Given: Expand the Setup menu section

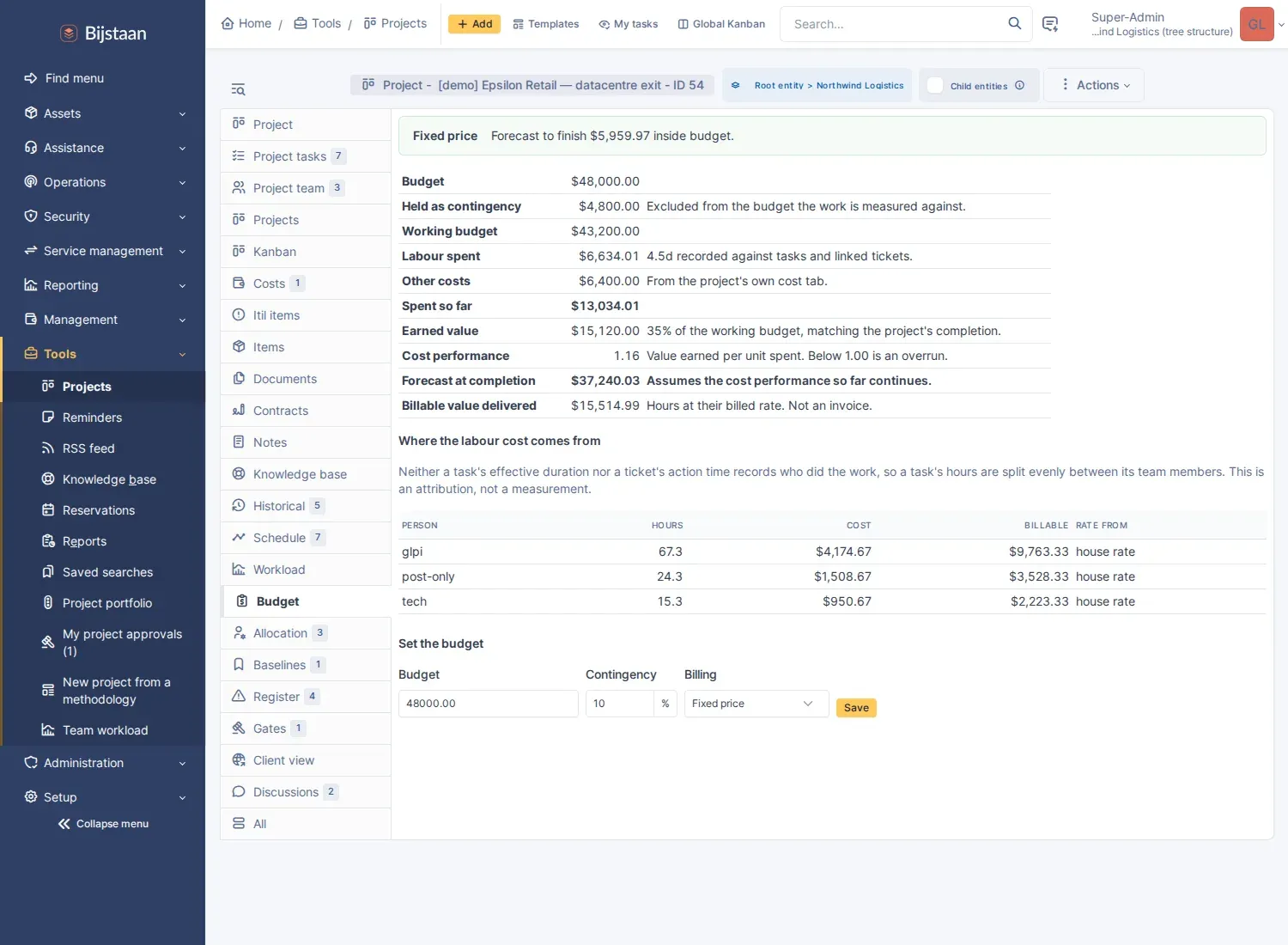Looking at the screenshot, I should (x=103, y=797).
